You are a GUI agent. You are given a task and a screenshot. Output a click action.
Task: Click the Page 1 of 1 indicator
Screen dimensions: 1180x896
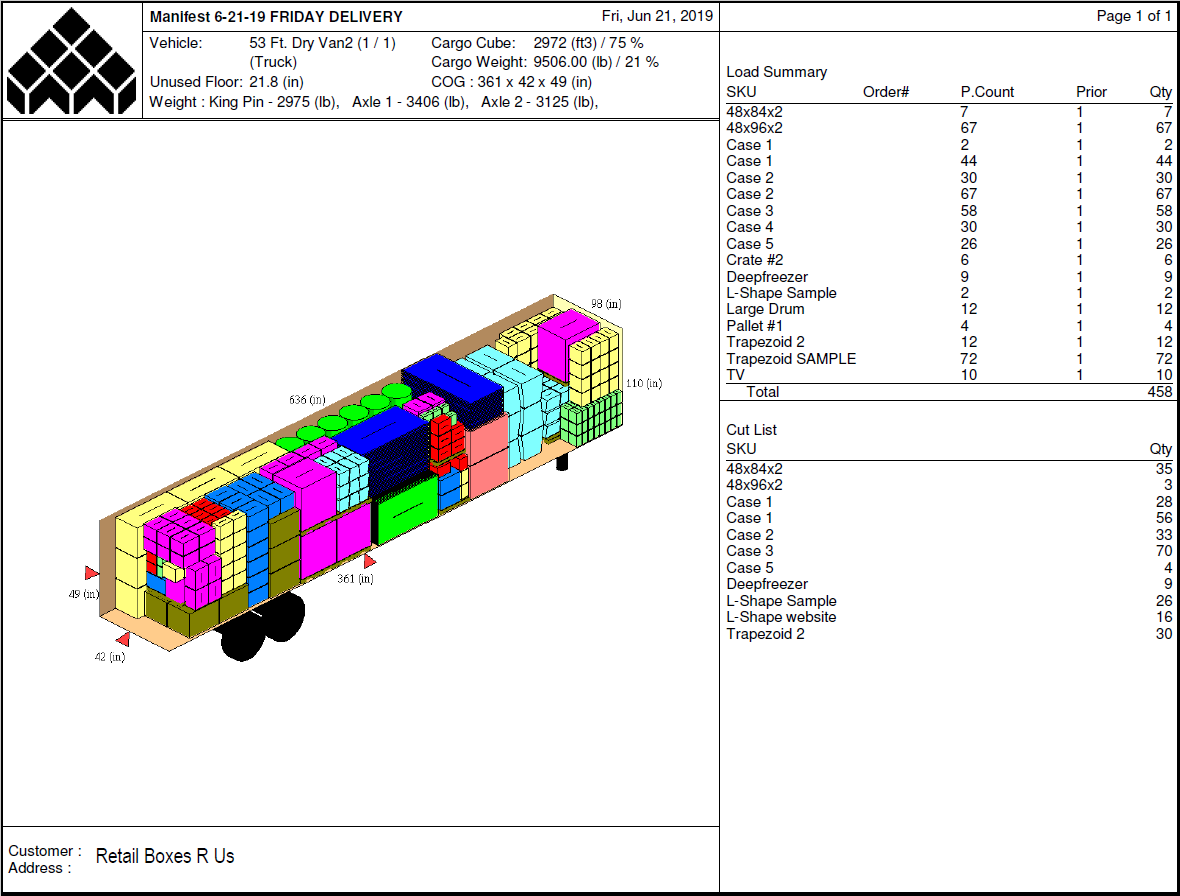[1133, 16]
